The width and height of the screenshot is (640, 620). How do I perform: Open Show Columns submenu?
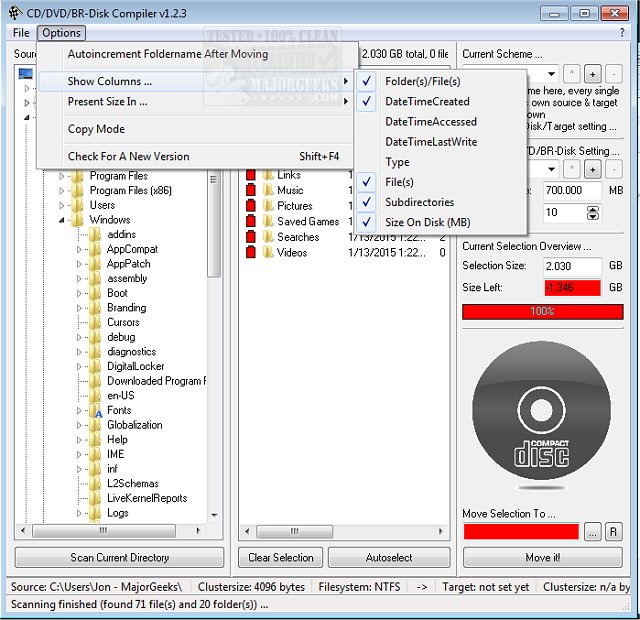pyautogui.click(x=196, y=81)
